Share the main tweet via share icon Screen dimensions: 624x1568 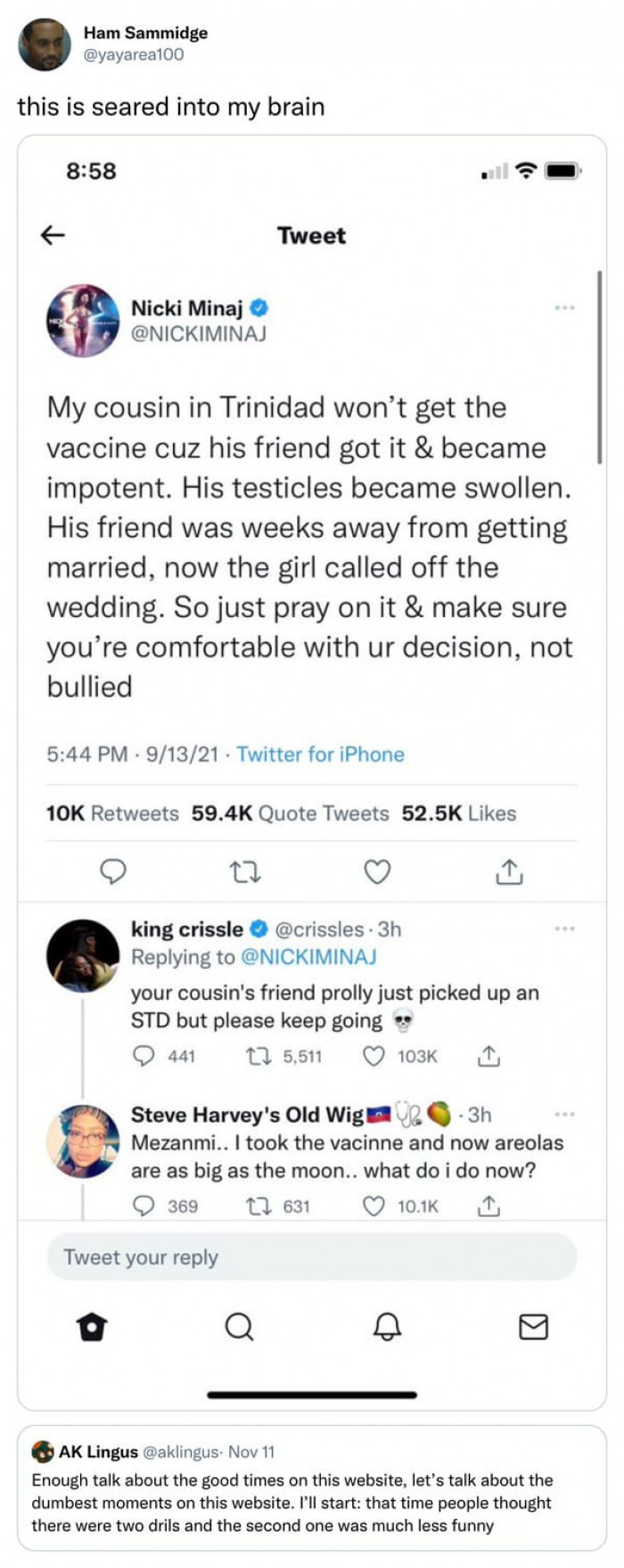click(509, 871)
